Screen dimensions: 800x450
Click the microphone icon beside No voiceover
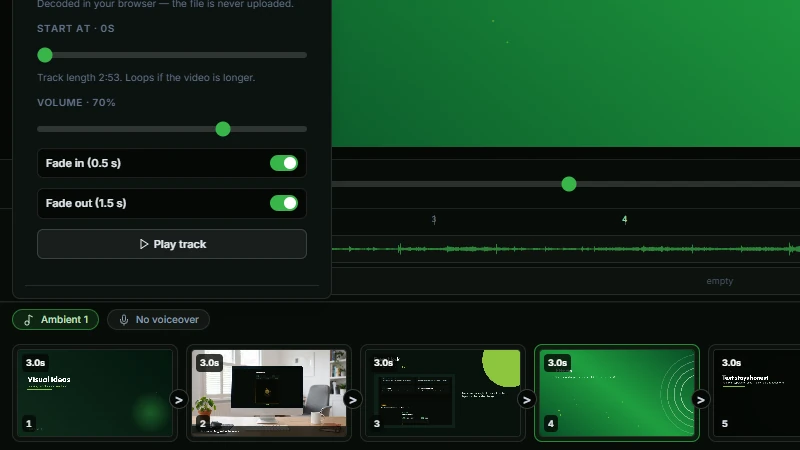click(x=123, y=320)
